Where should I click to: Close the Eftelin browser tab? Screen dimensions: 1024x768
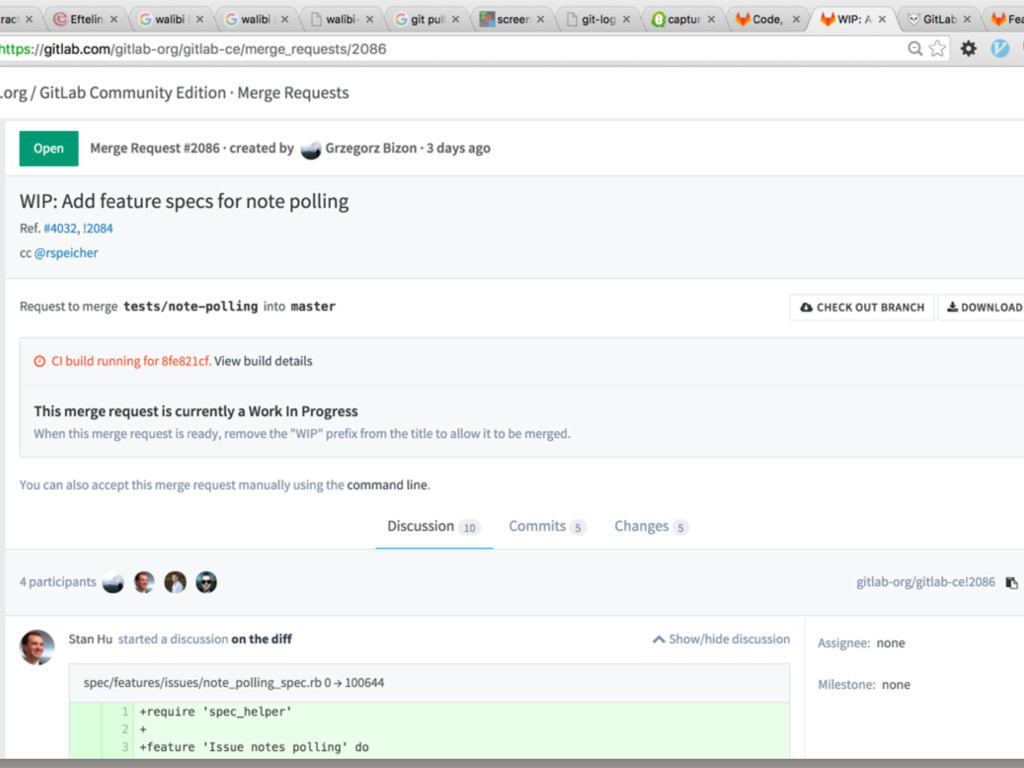[x=114, y=20]
